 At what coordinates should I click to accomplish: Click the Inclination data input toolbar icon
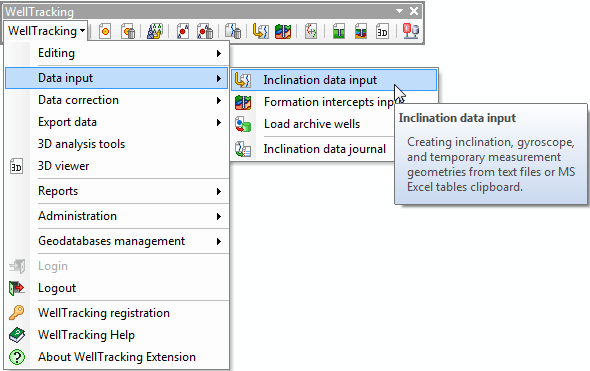[260, 31]
